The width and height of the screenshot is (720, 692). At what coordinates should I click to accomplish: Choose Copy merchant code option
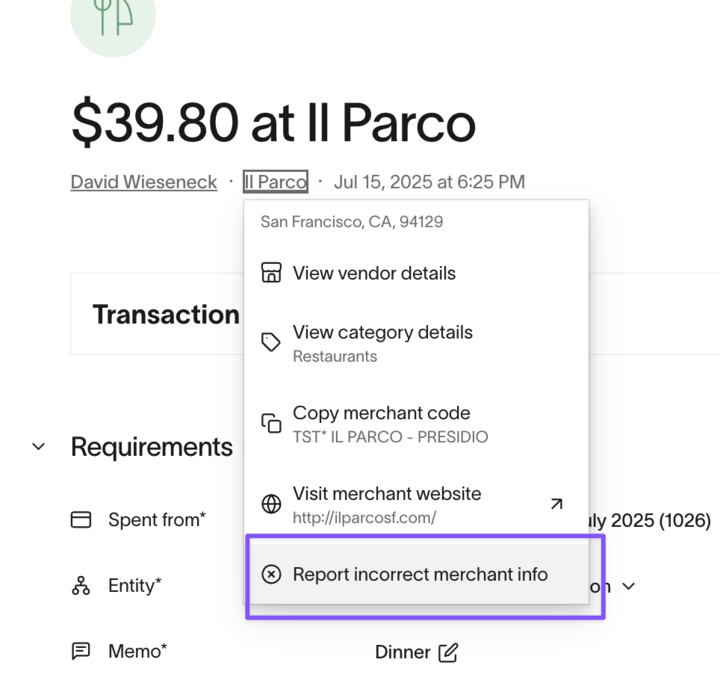416,424
